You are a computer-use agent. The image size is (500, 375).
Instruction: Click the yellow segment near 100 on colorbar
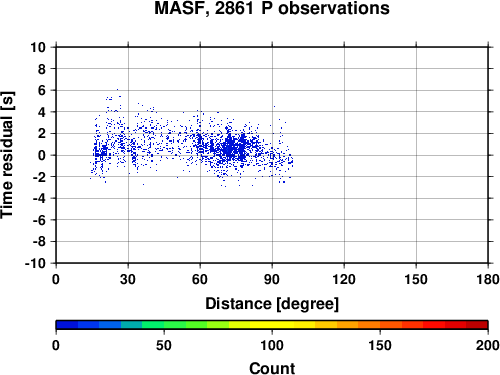coord(272,325)
